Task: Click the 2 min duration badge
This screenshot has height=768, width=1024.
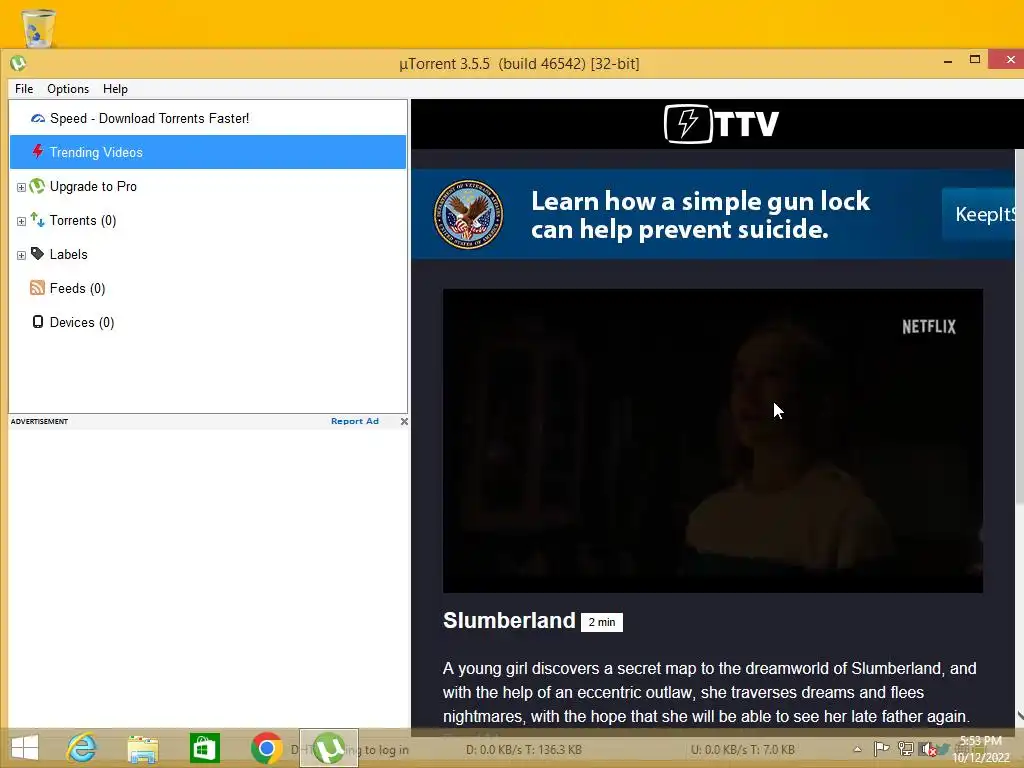Action: [601, 622]
